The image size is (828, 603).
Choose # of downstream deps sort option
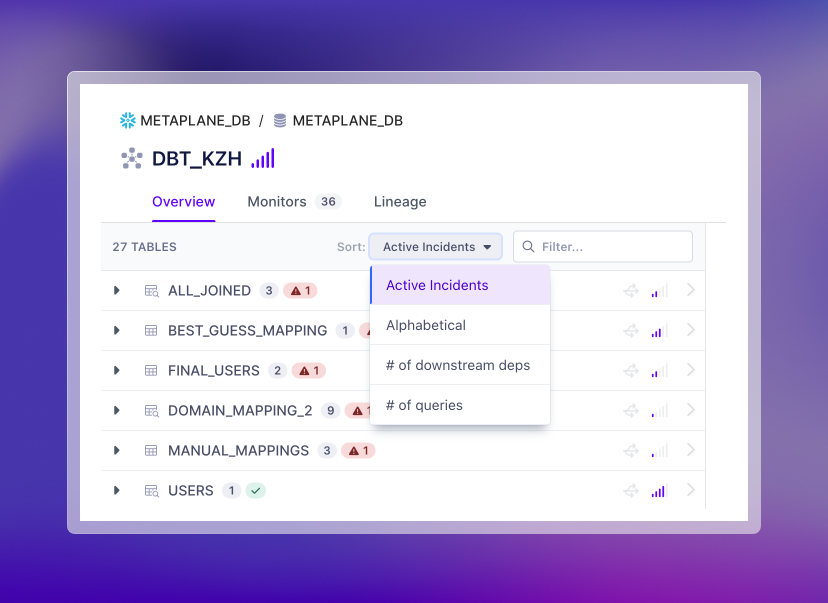click(460, 365)
